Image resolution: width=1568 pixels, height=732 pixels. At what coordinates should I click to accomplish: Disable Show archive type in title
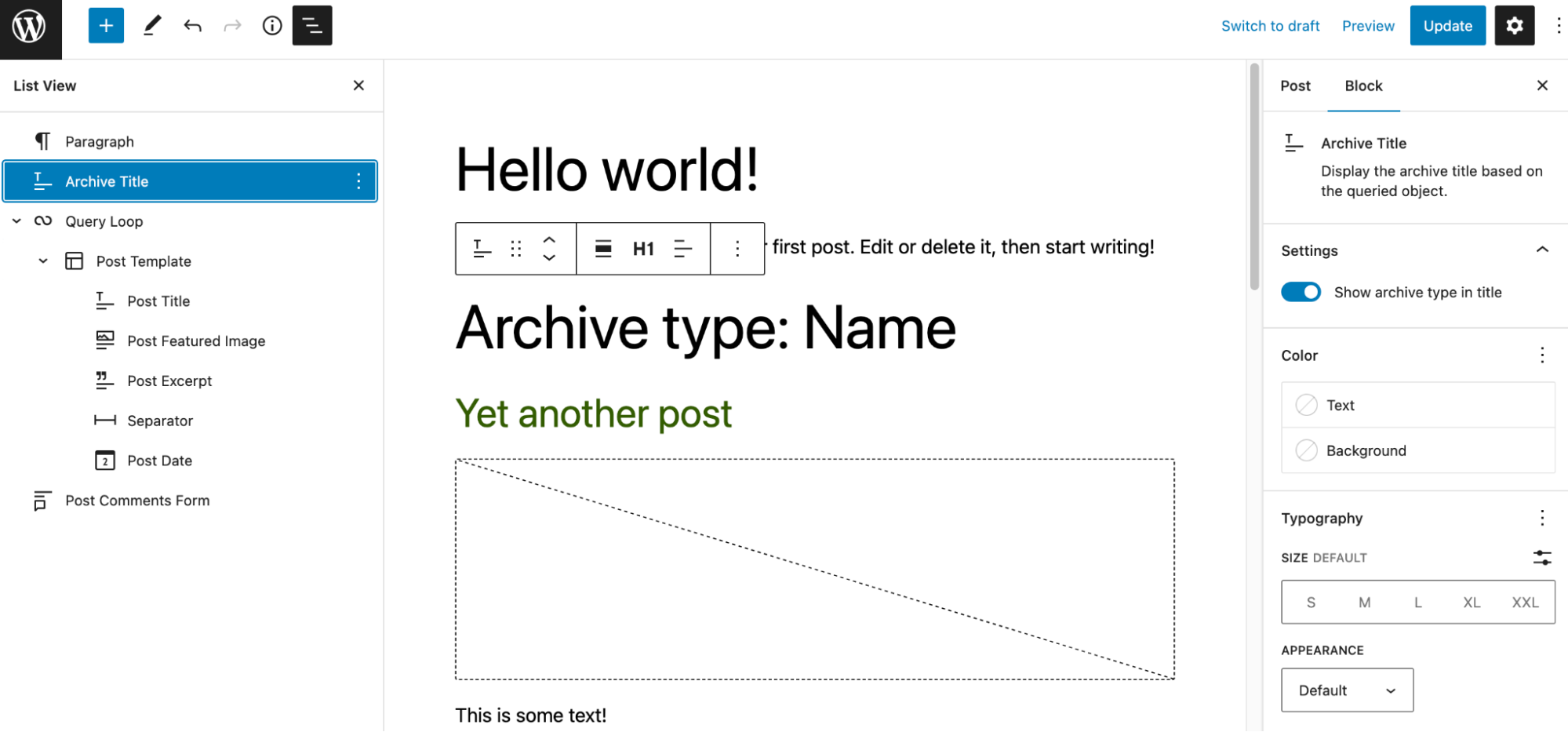[x=1301, y=291]
